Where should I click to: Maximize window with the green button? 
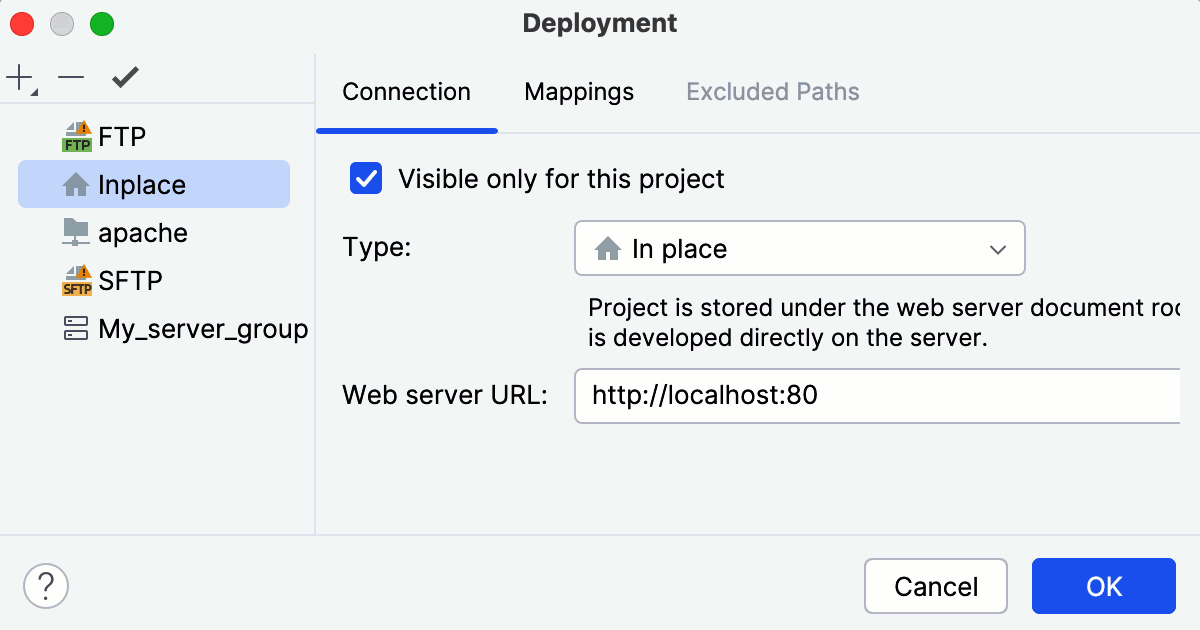click(102, 24)
